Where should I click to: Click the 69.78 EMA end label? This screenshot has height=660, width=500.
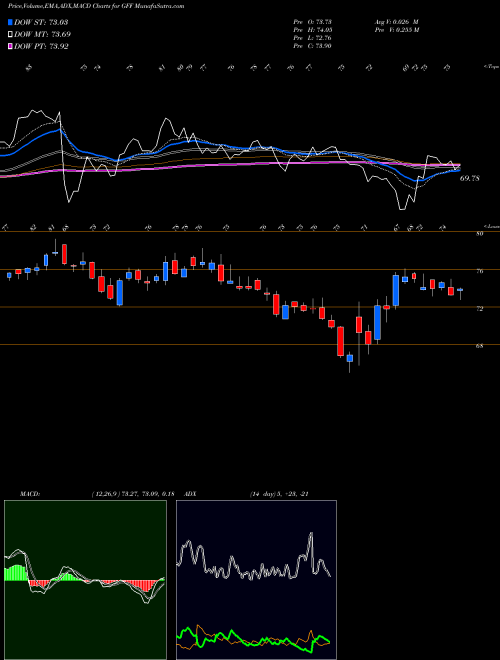(469, 178)
